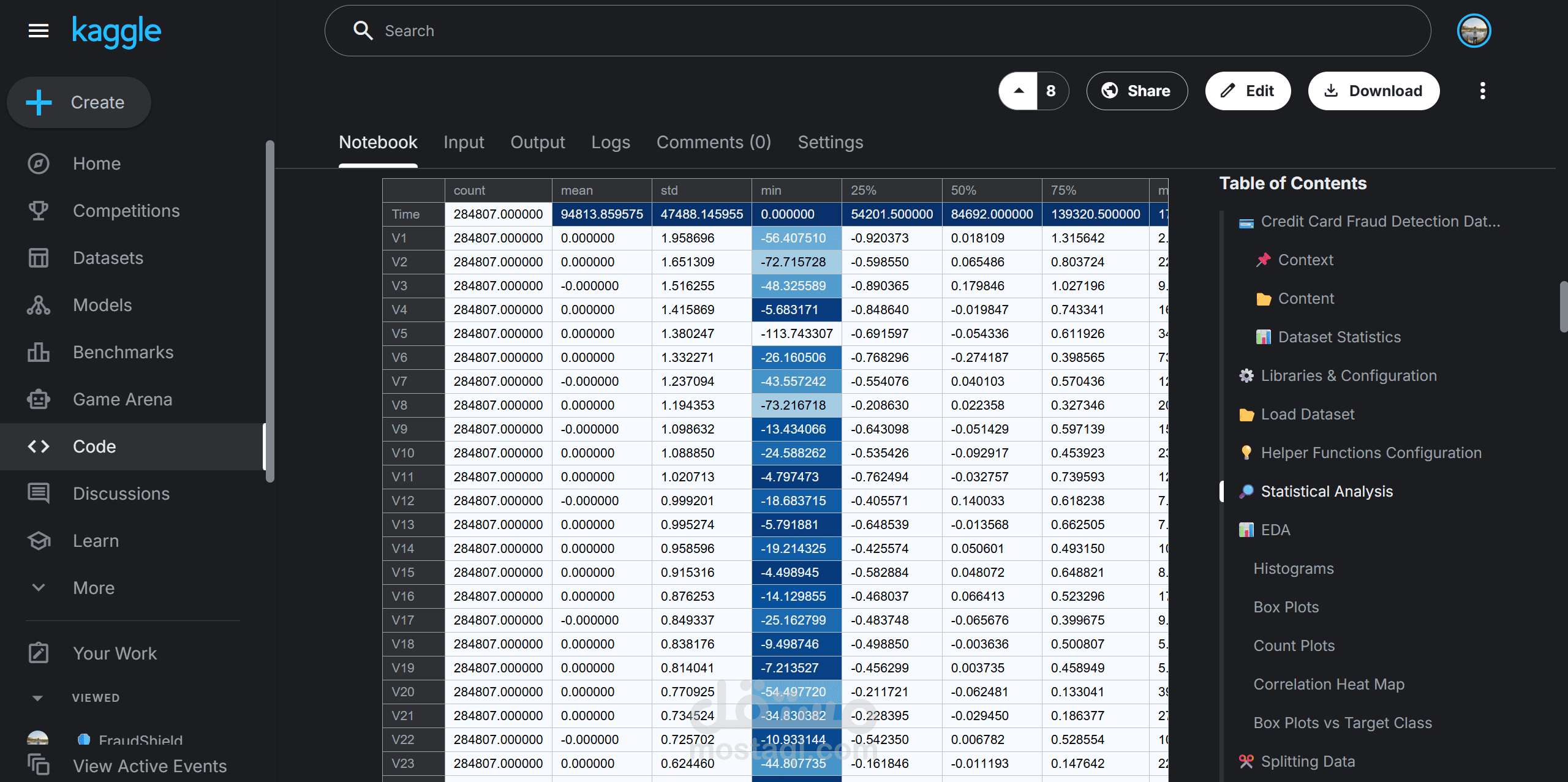
Task: Open Models from the sidebar
Action: [x=102, y=305]
